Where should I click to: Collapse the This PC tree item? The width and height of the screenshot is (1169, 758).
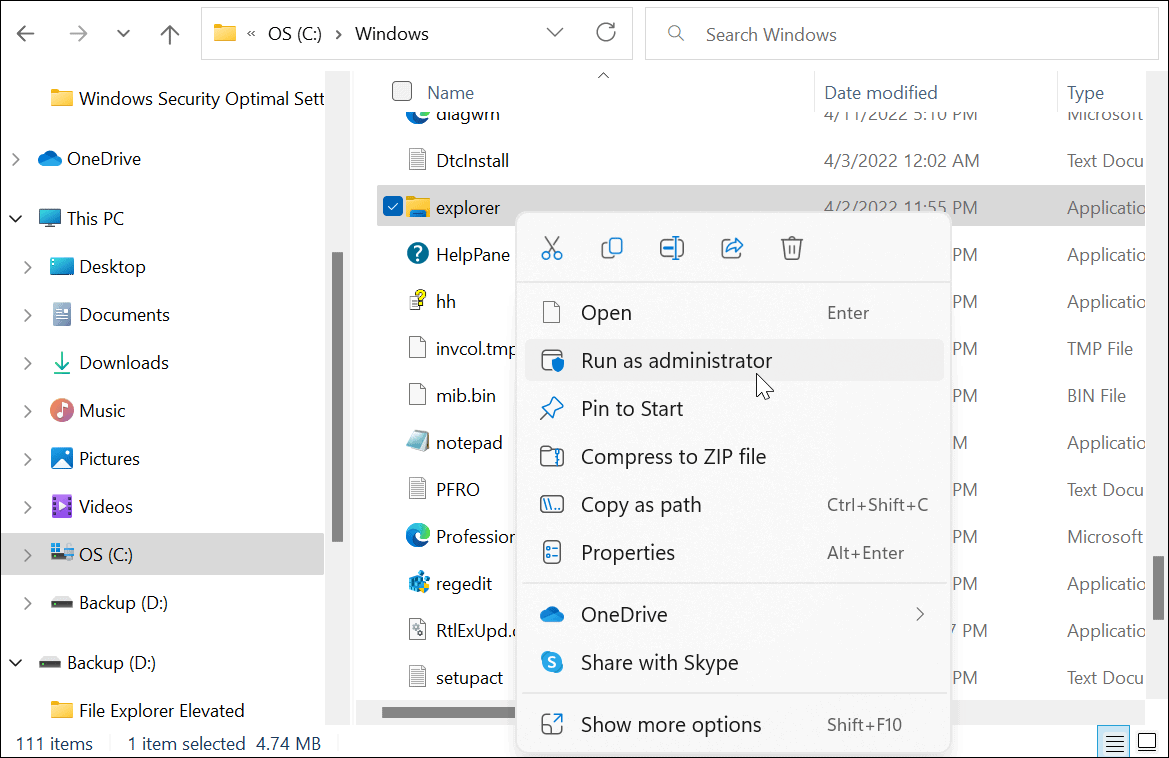(16, 217)
